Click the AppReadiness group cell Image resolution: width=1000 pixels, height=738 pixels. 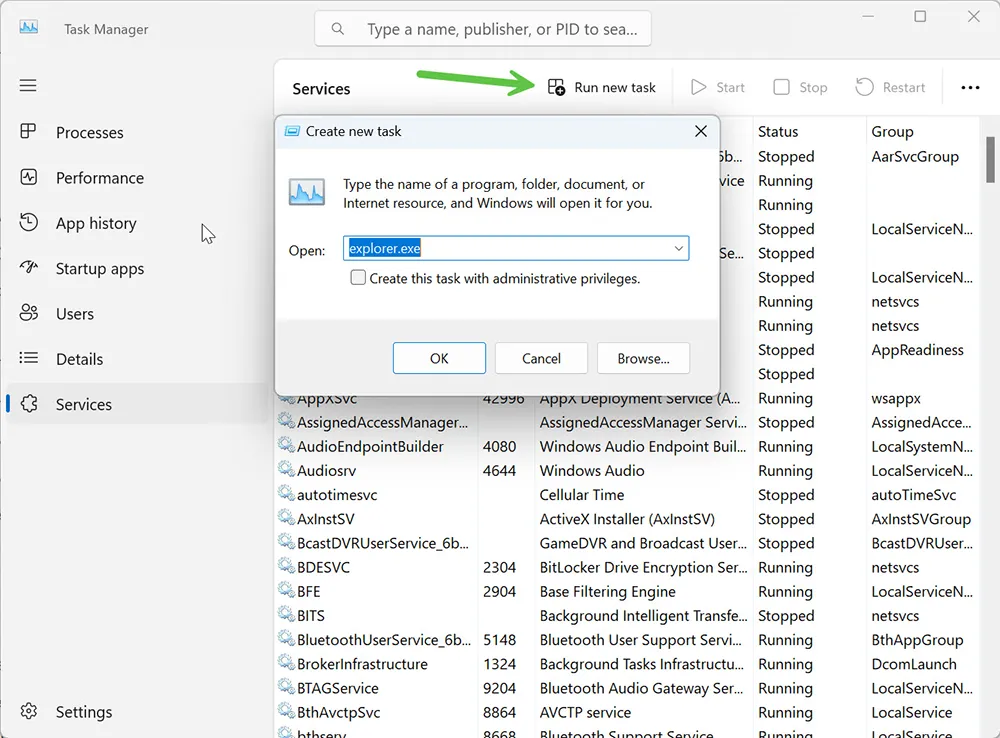pyautogui.click(x=917, y=350)
